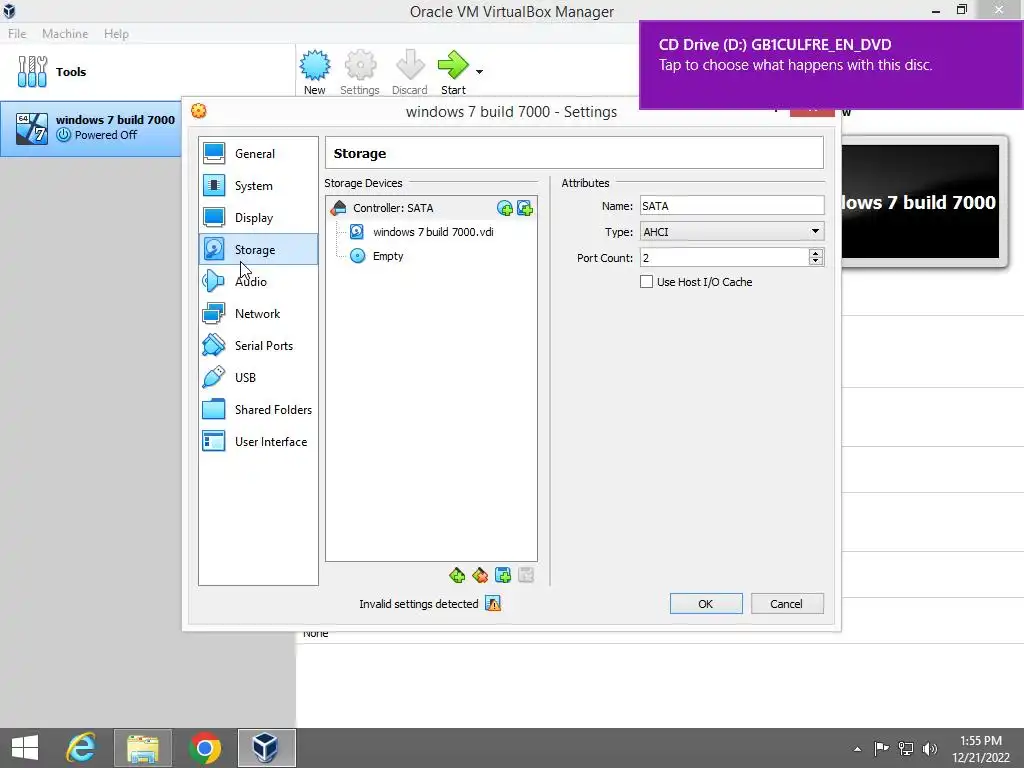This screenshot has width=1024, height=768.
Task: Show hidden tray icons arrow
Action: click(x=857, y=749)
